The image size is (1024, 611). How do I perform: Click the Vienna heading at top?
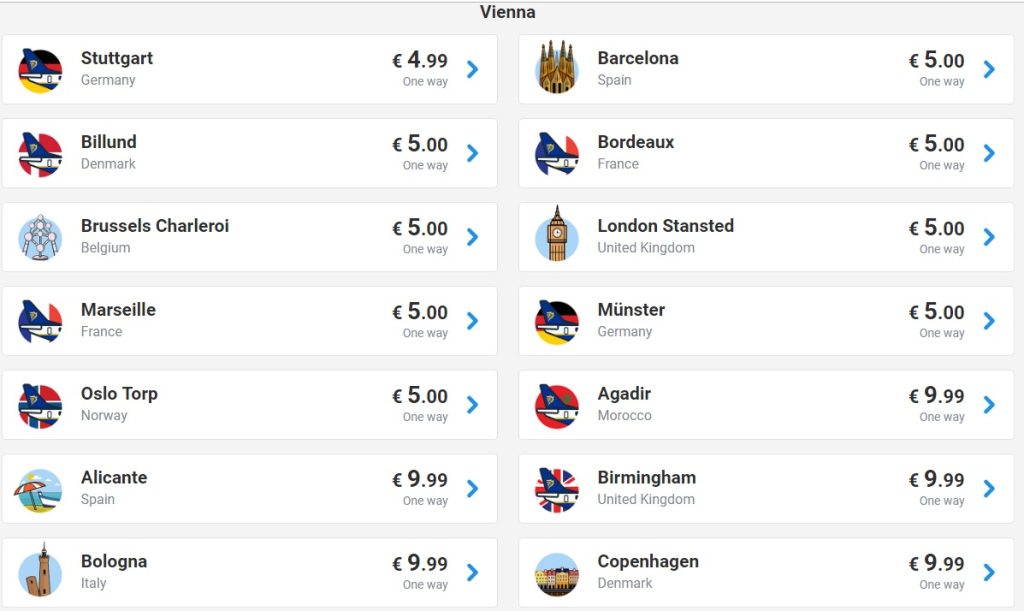point(508,13)
